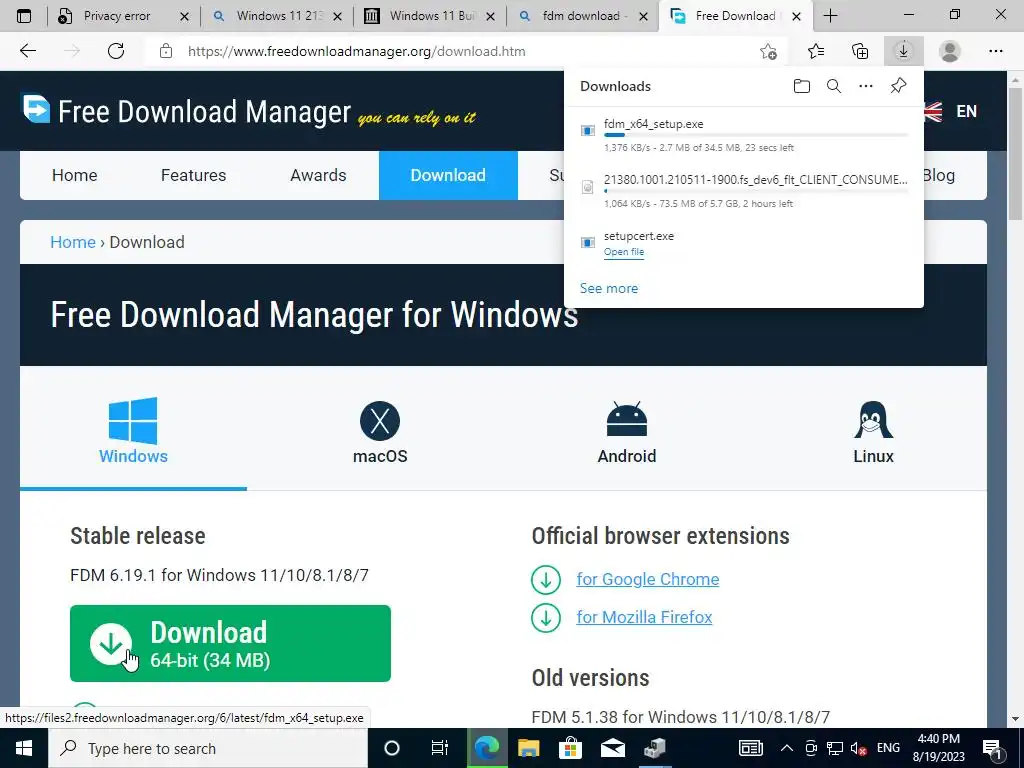Screen dimensions: 1024x768
Task: Select the Linux penguin icon
Action: pos(873,420)
